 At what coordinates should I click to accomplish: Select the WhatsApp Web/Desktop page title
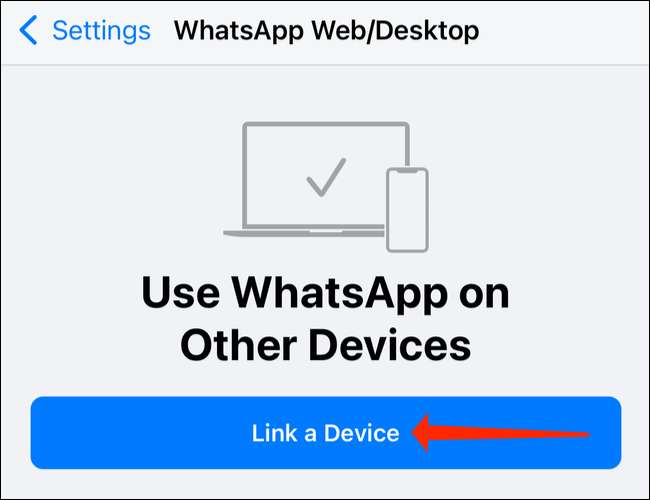[x=326, y=31]
